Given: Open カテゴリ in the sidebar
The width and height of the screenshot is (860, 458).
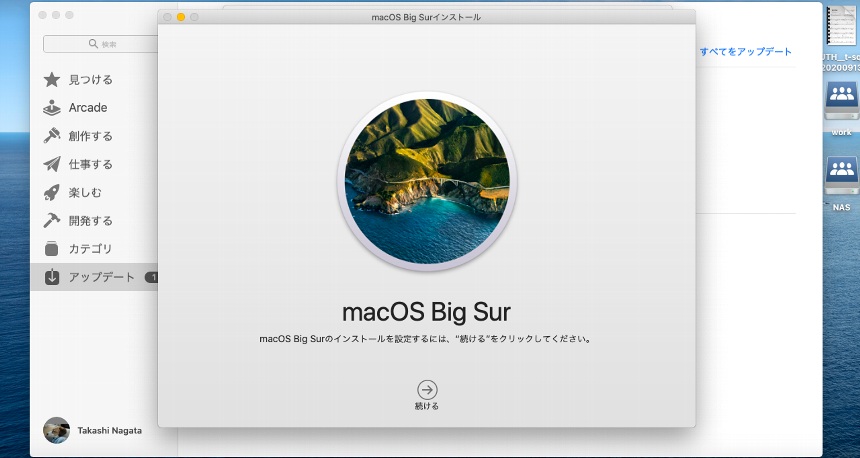Looking at the screenshot, I should pyautogui.click(x=90, y=249).
